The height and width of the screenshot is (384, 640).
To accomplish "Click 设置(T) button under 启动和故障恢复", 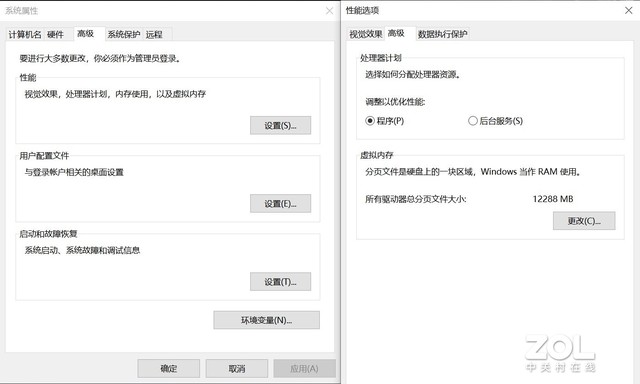I will (x=280, y=282).
